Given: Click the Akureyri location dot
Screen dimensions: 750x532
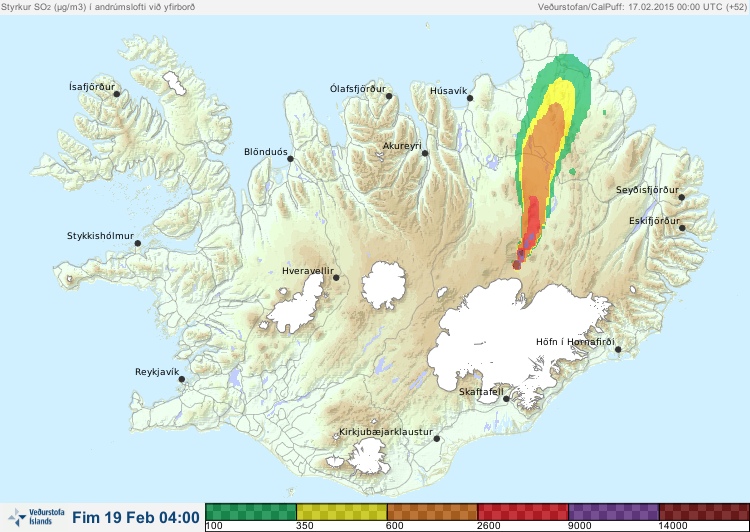Looking at the screenshot, I should click(425, 153).
